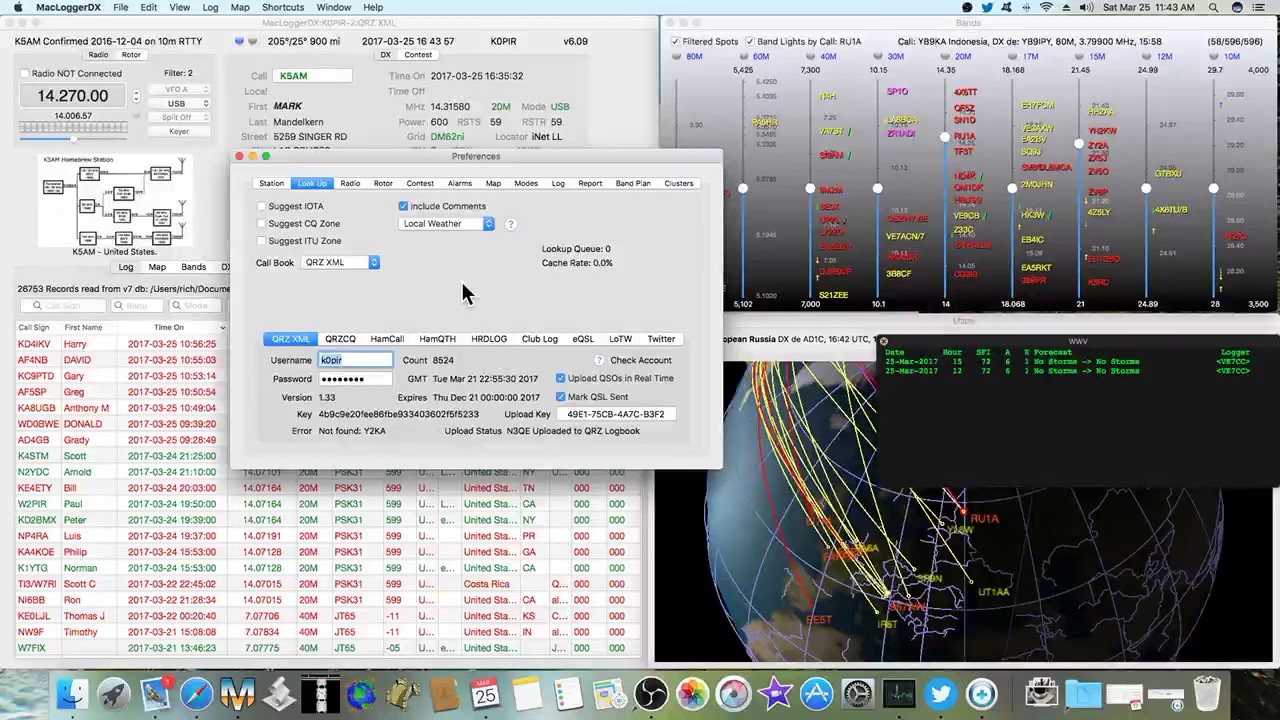This screenshot has height=720, width=1280.
Task: Click the 15M band slider knob
Action: (1079, 143)
